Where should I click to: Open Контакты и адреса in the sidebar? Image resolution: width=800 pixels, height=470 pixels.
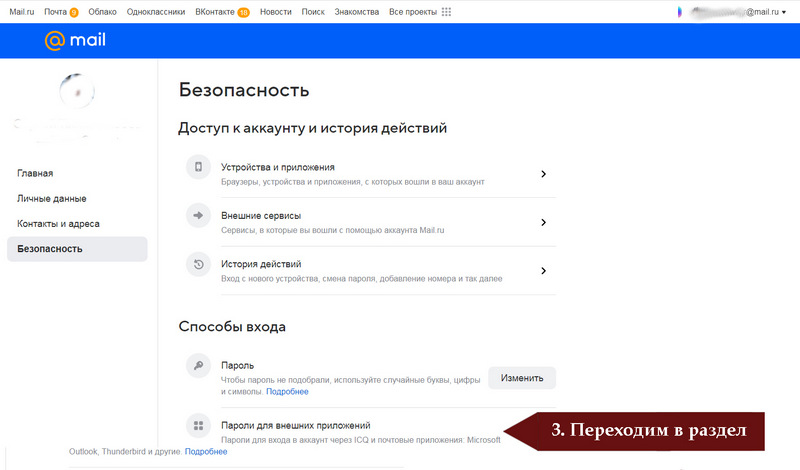(58, 223)
